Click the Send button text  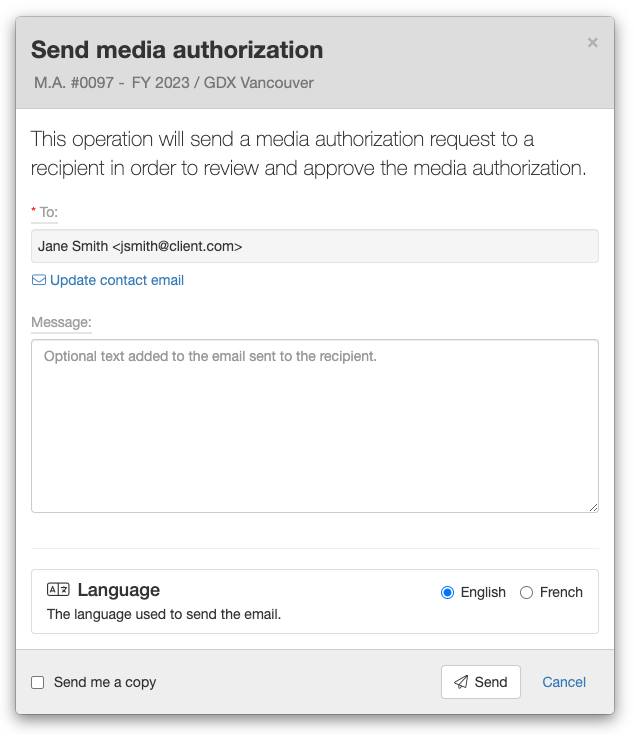[491, 682]
